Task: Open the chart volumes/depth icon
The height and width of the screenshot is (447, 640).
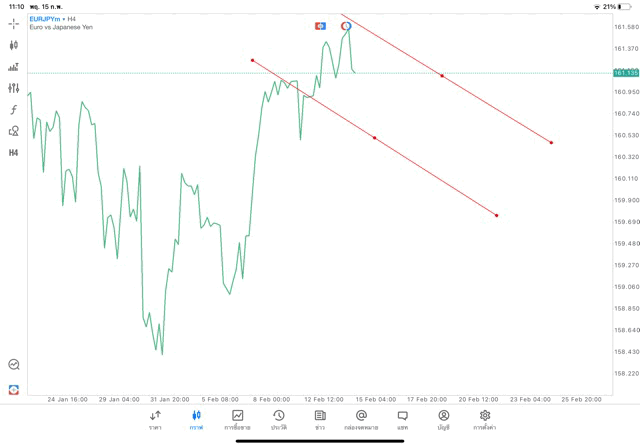Action: [x=14, y=67]
